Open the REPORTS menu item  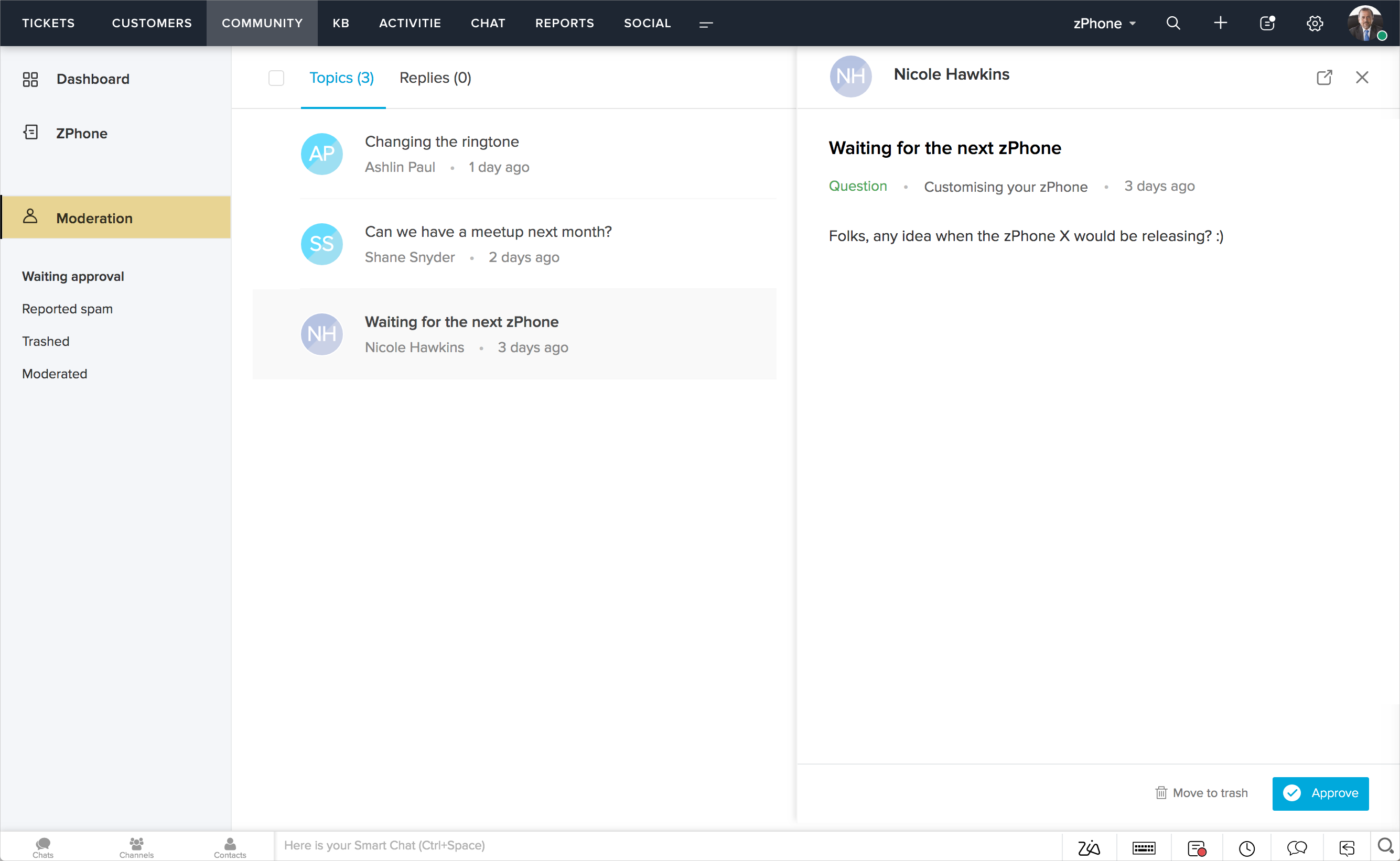(564, 24)
